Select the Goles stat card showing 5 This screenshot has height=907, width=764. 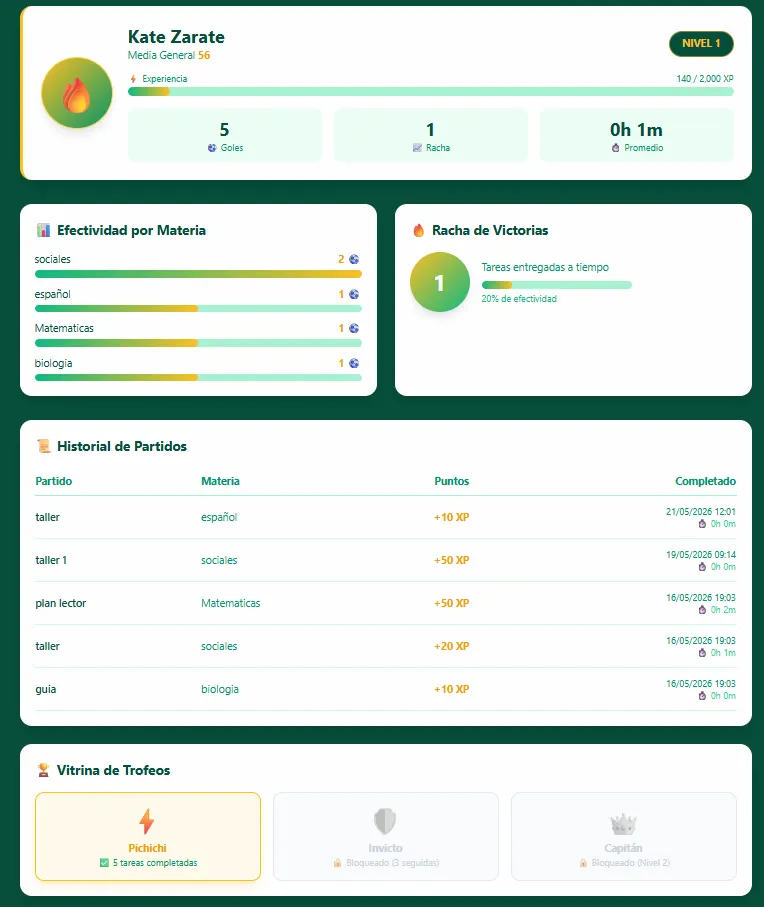click(225, 135)
